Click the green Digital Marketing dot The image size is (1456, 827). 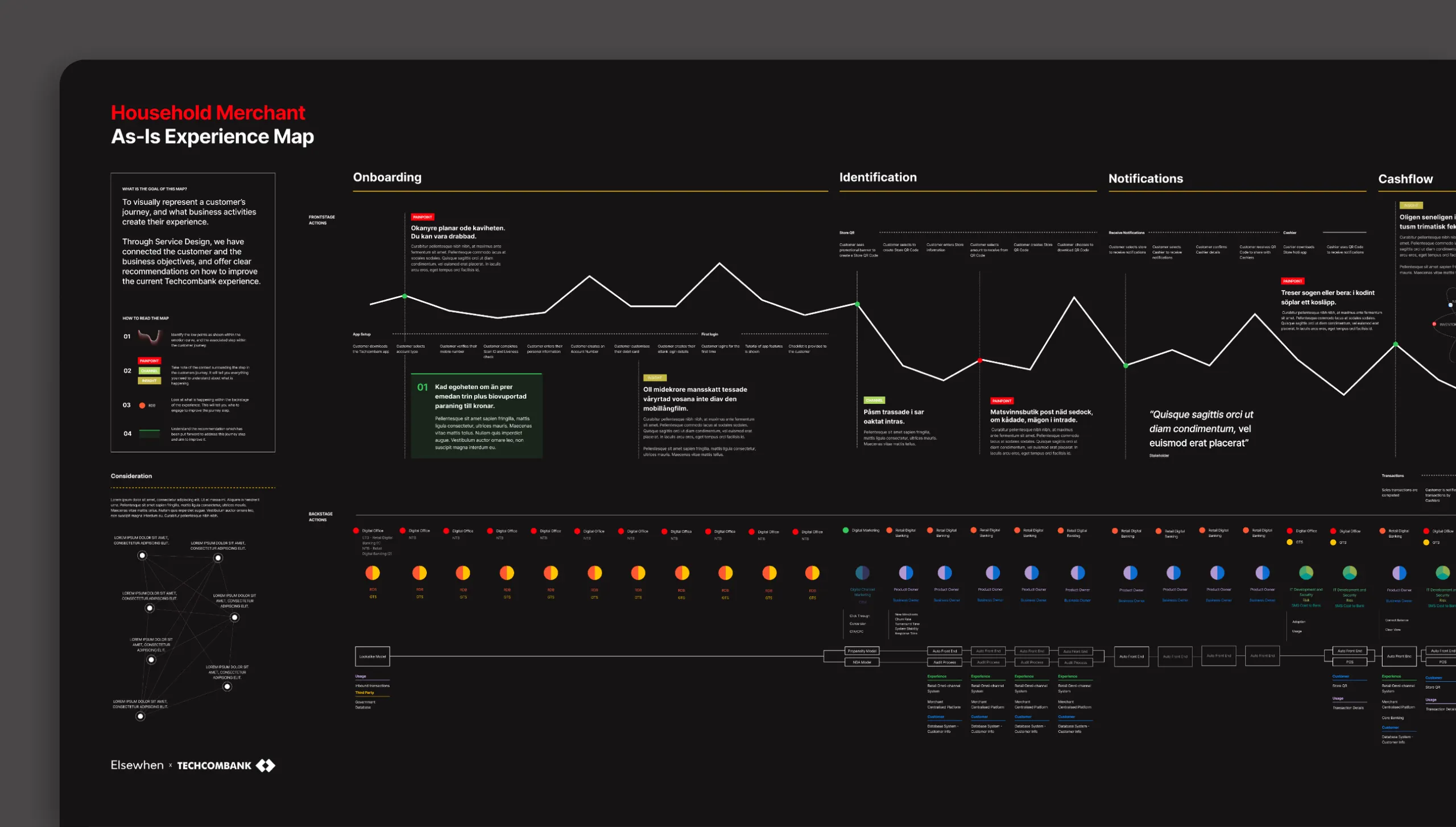point(846,530)
